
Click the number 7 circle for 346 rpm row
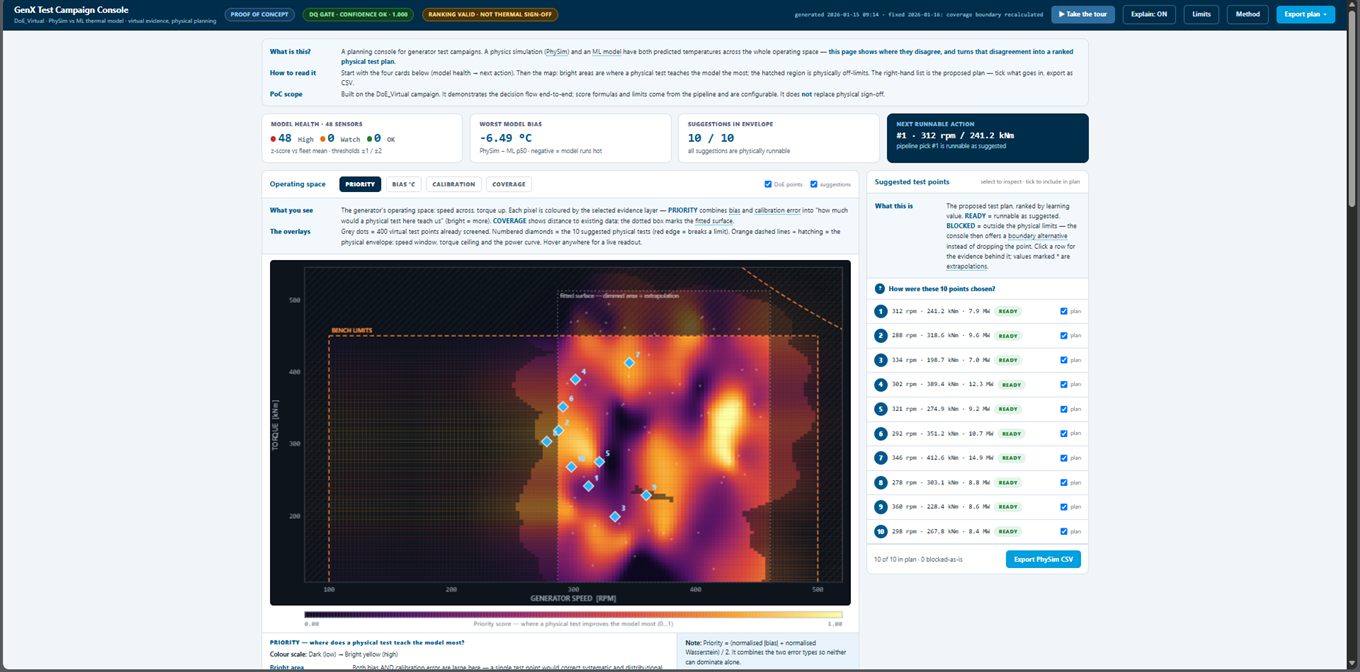tap(881, 458)
